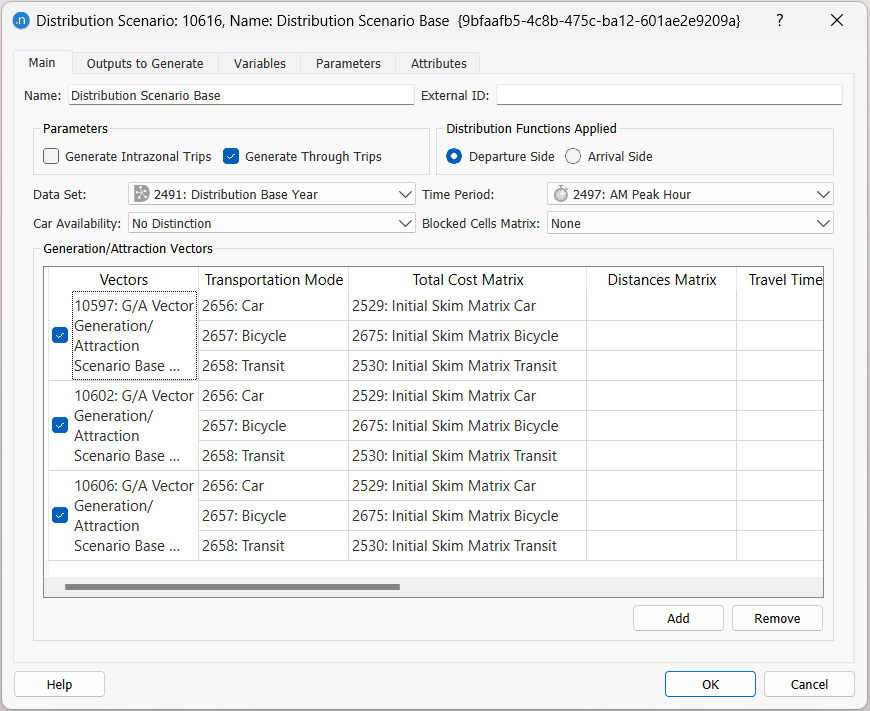Open the Data Set dropdown
Image resolution: width=870 pixels, height=711 pixels.
[405, 194]
